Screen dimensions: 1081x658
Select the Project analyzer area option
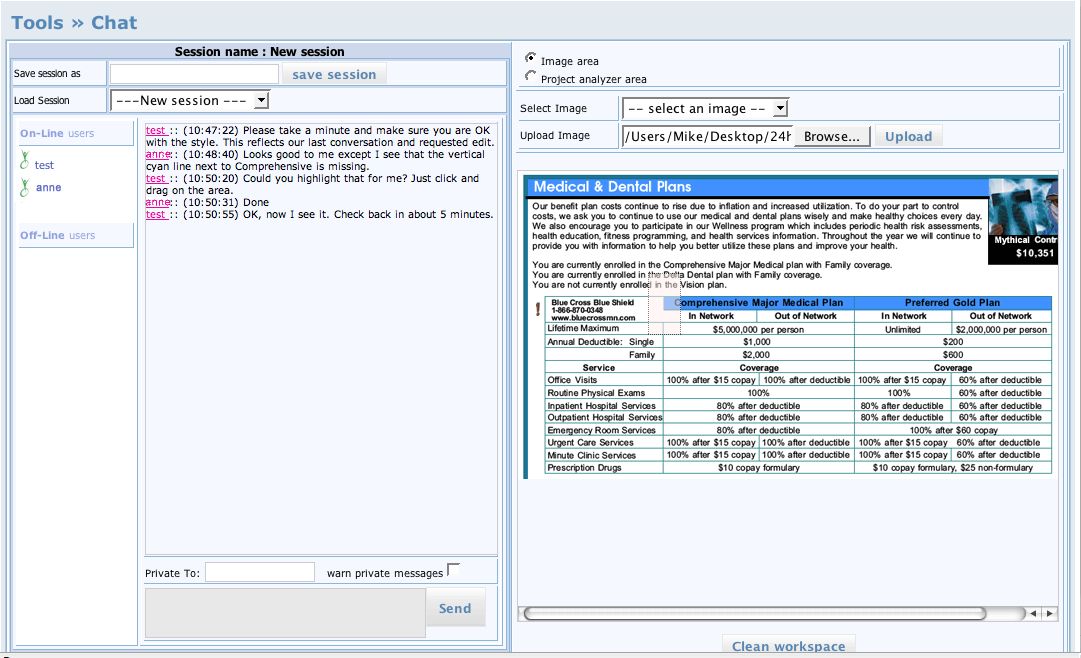(x=530, y=76)
